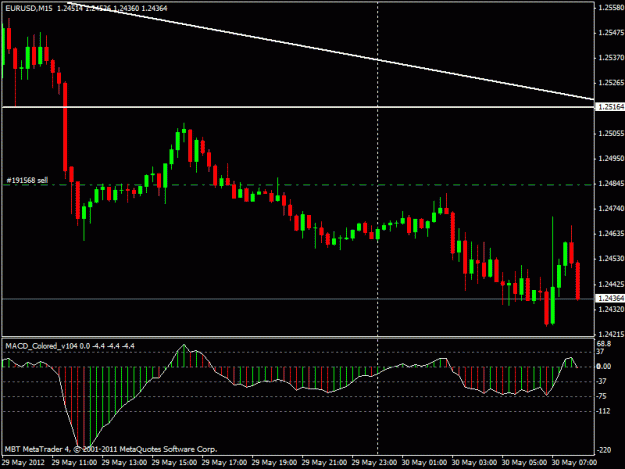Click the 1.25055 price scale label
The width and height of the screenshot is (625, 469).
point(611,133)
